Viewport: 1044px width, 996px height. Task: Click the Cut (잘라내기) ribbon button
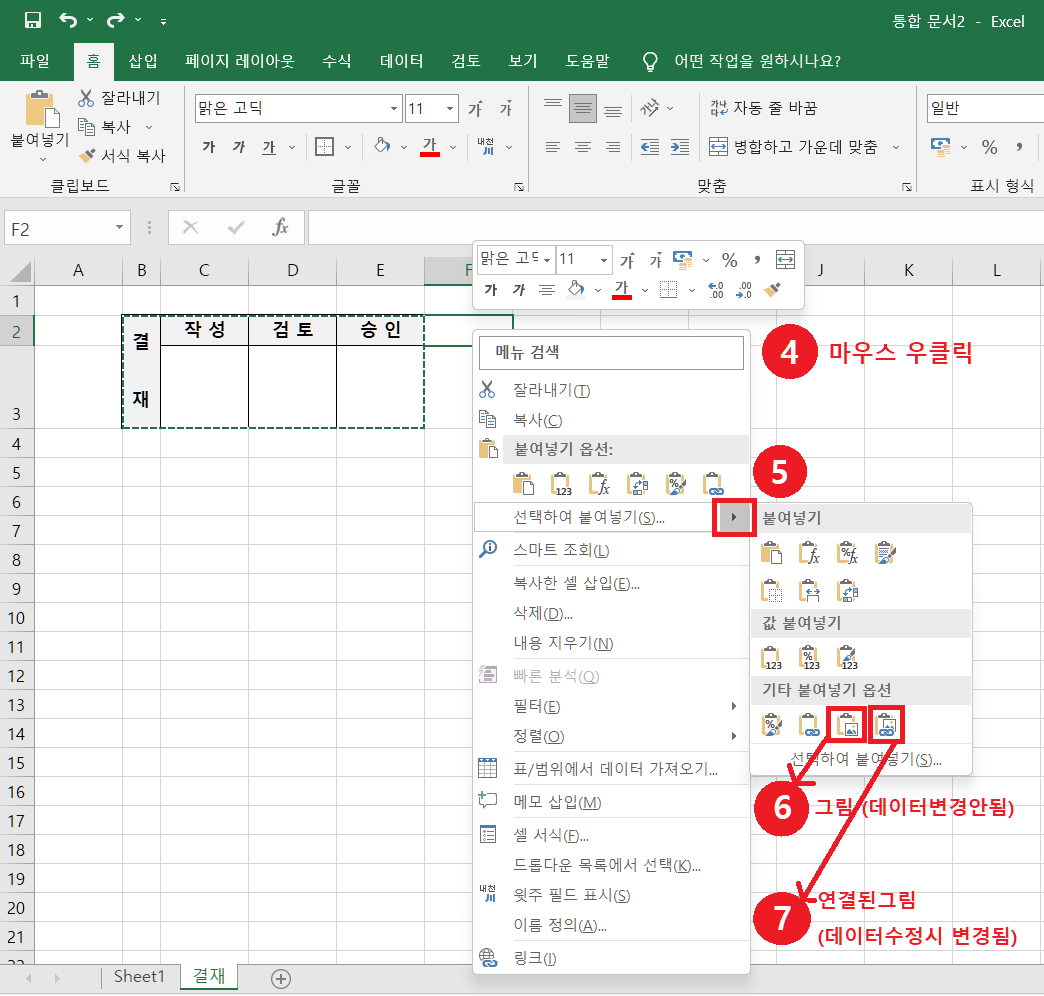[120, 98]
